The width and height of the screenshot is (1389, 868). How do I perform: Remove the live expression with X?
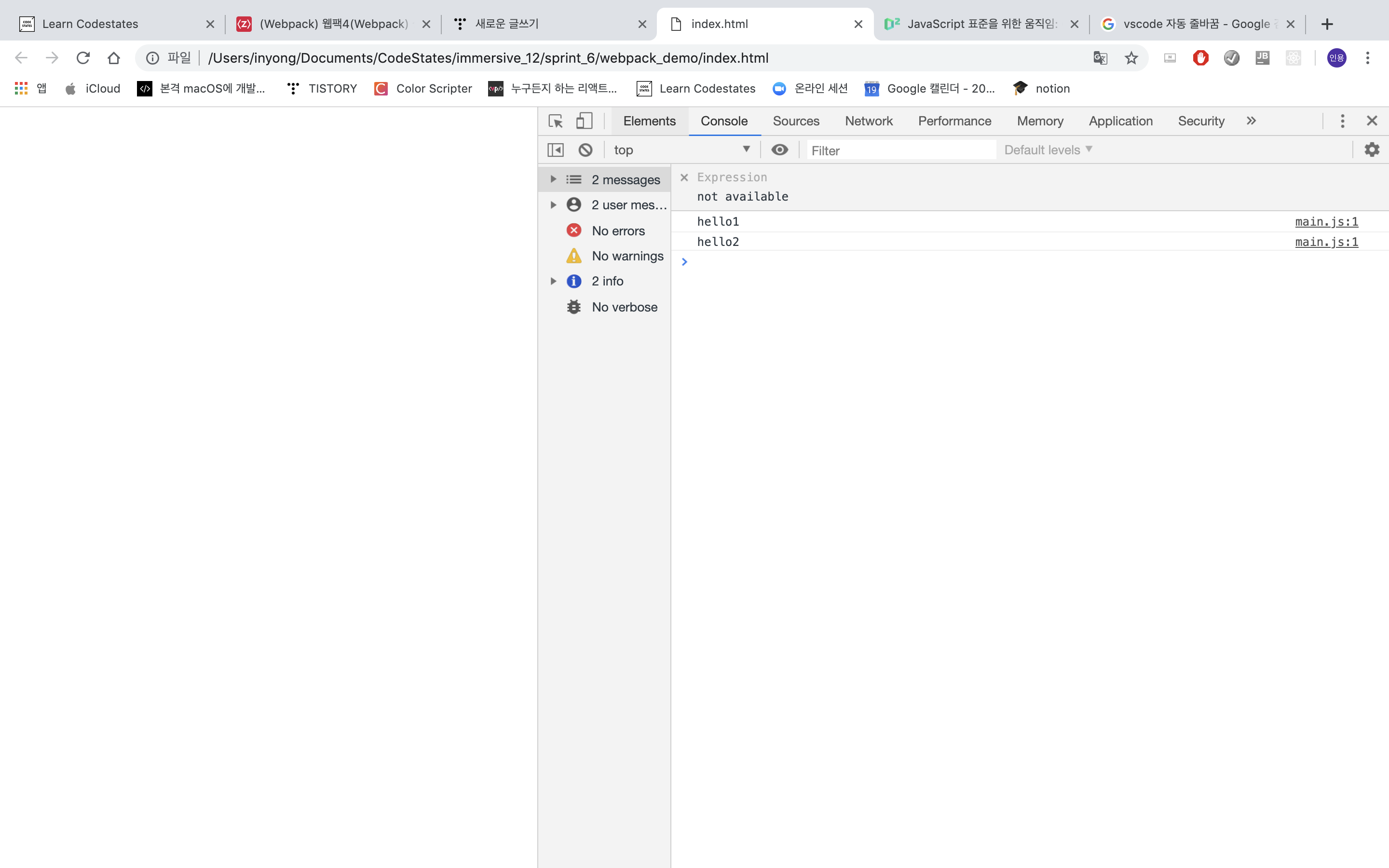[683, 177]
